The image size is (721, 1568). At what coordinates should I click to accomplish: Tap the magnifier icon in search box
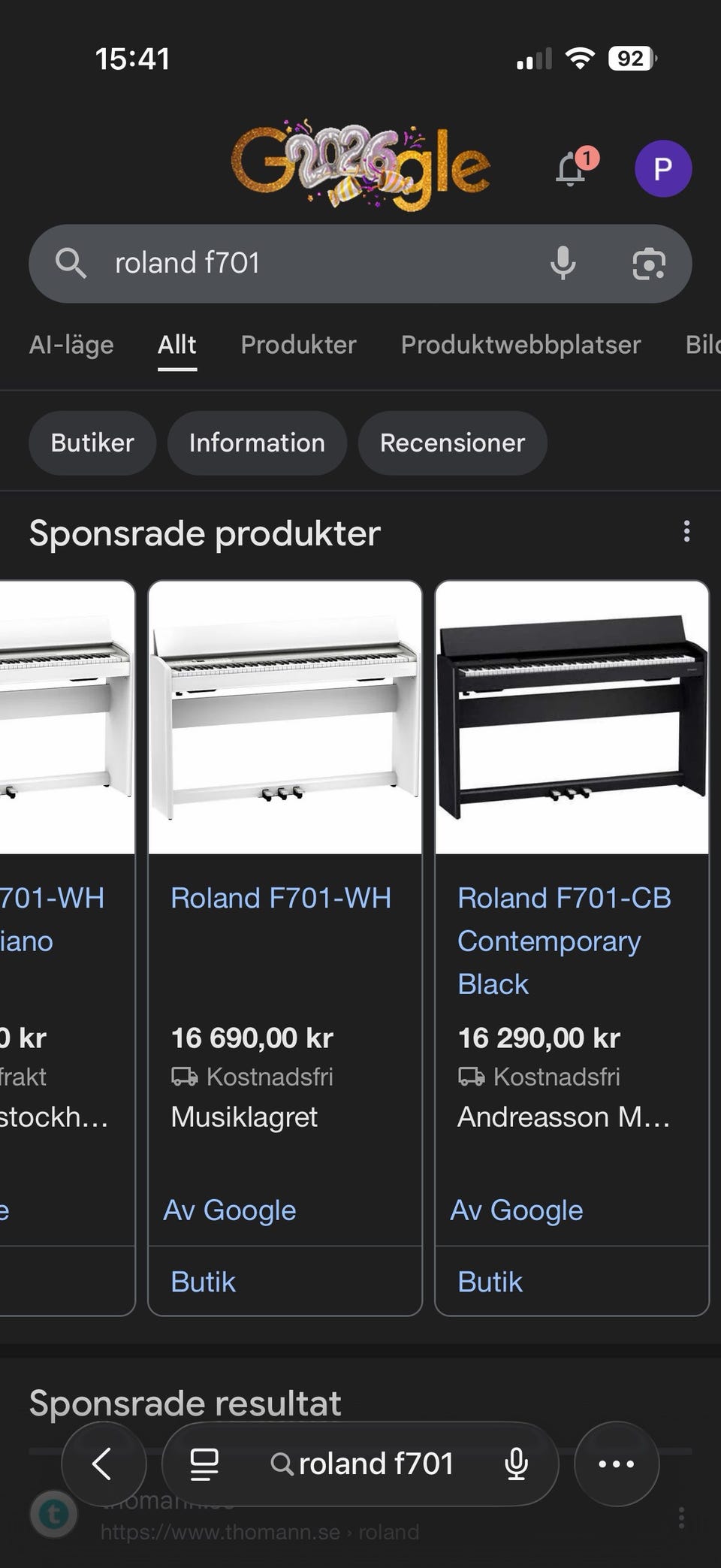[x=71, y=263]
